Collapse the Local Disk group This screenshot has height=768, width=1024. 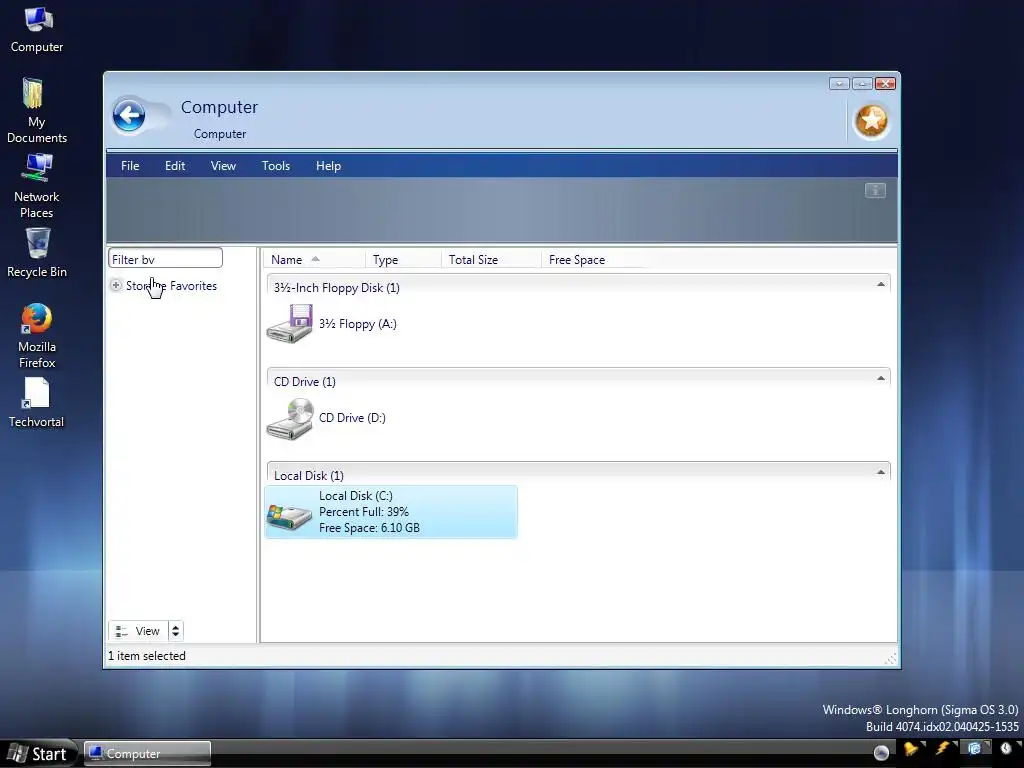pyautogui.click(x=880, y=472)
